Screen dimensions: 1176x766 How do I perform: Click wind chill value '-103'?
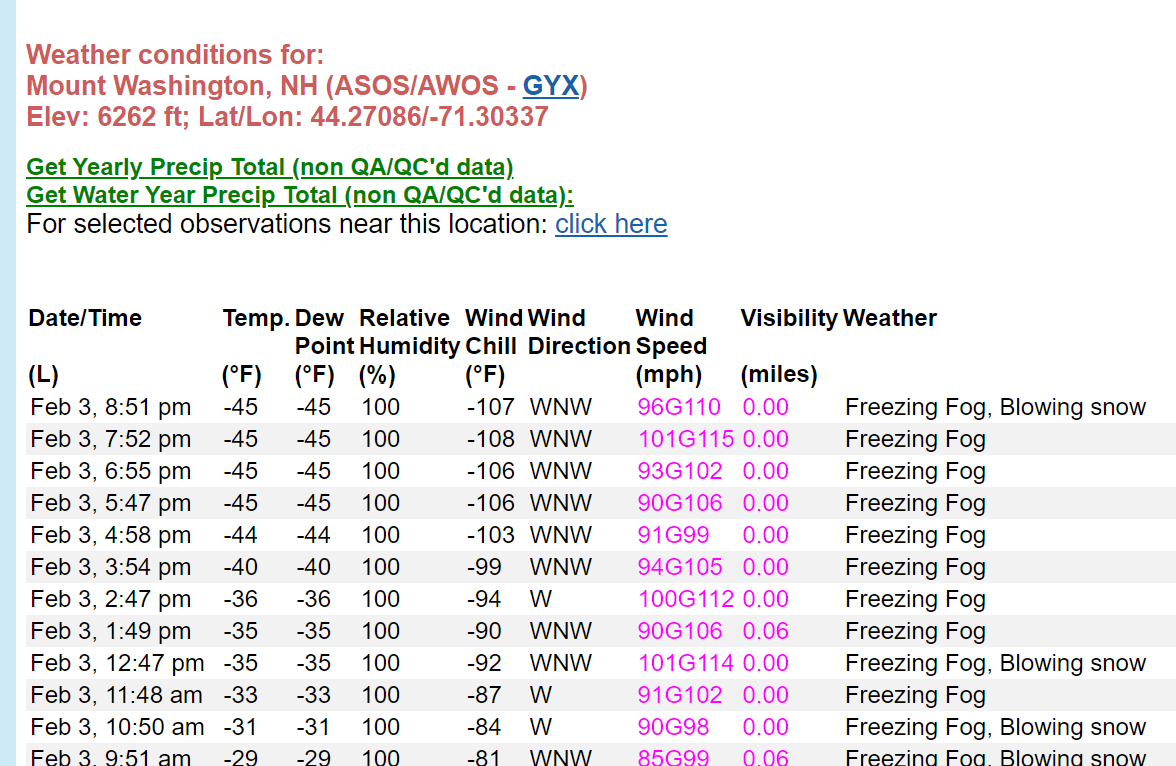490,535
